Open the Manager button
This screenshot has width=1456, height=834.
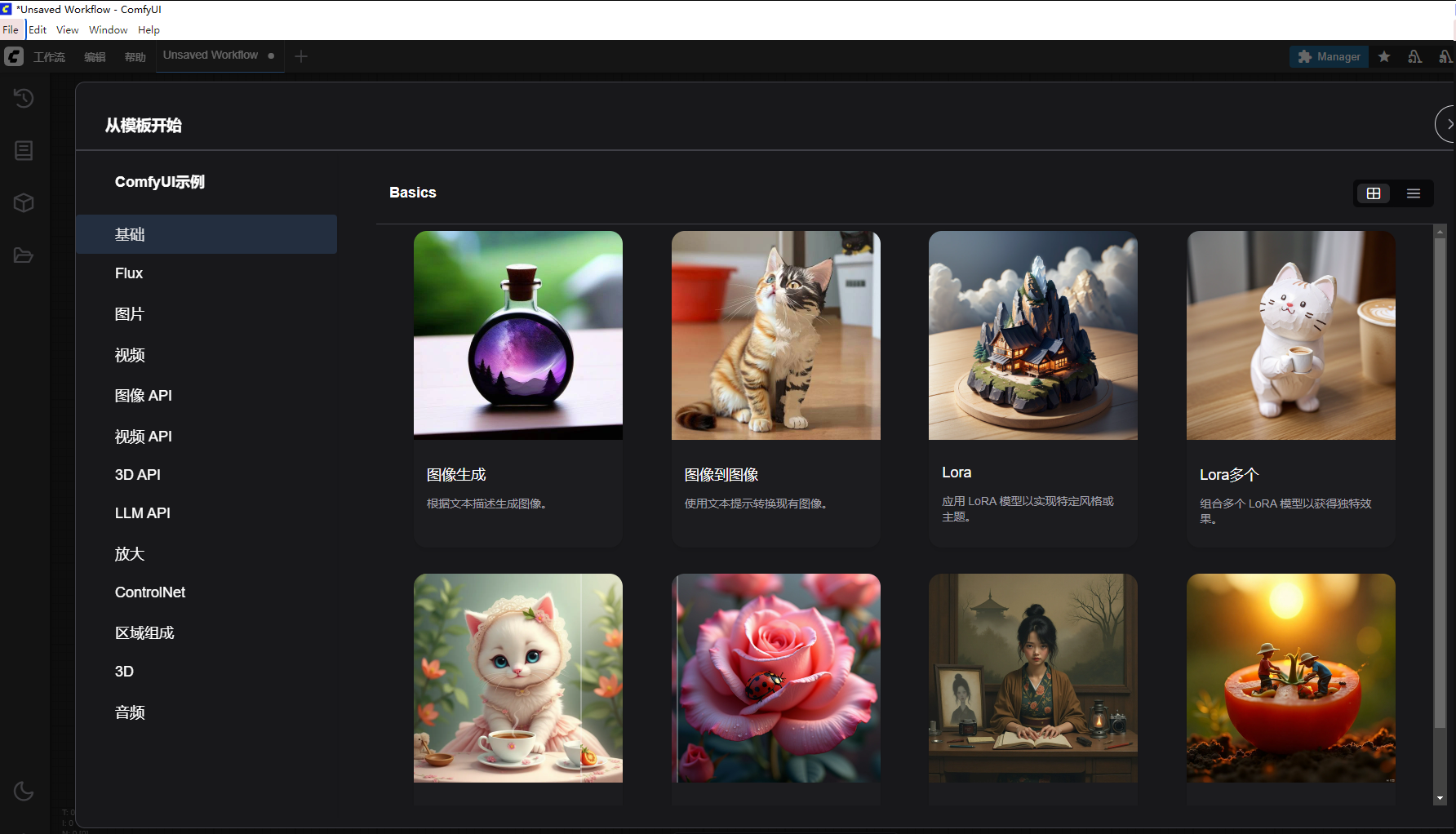pyautogui.click(x=1329, y=56)
